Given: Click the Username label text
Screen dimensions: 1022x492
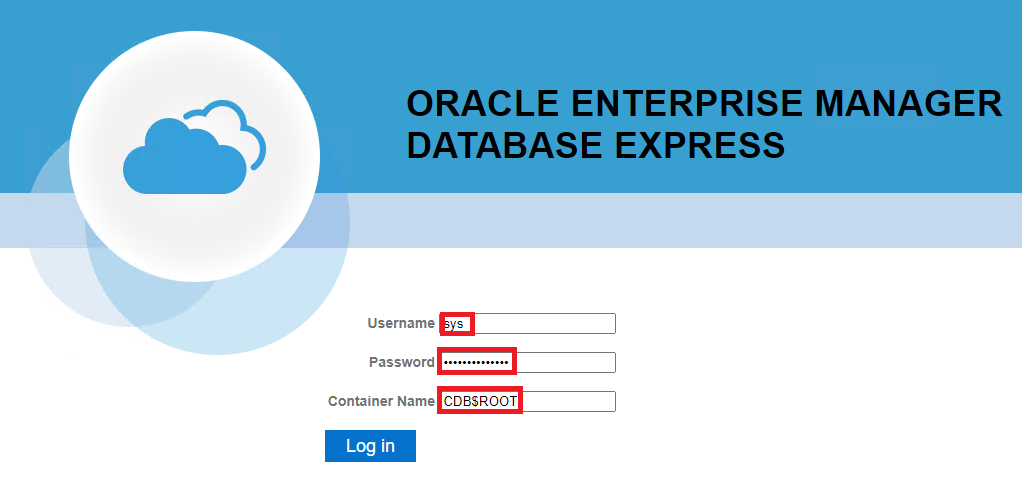Looking at the screenshot, I should 401,323.
